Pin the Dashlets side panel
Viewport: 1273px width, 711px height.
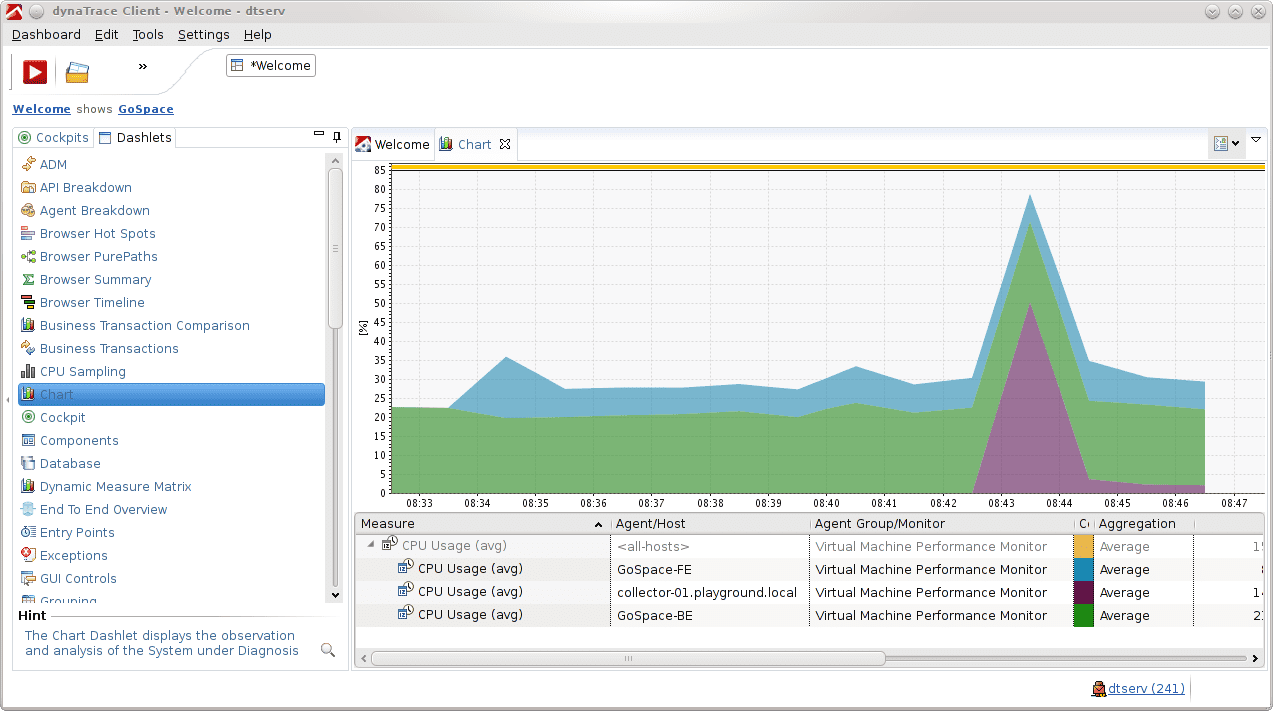(337, 137)
